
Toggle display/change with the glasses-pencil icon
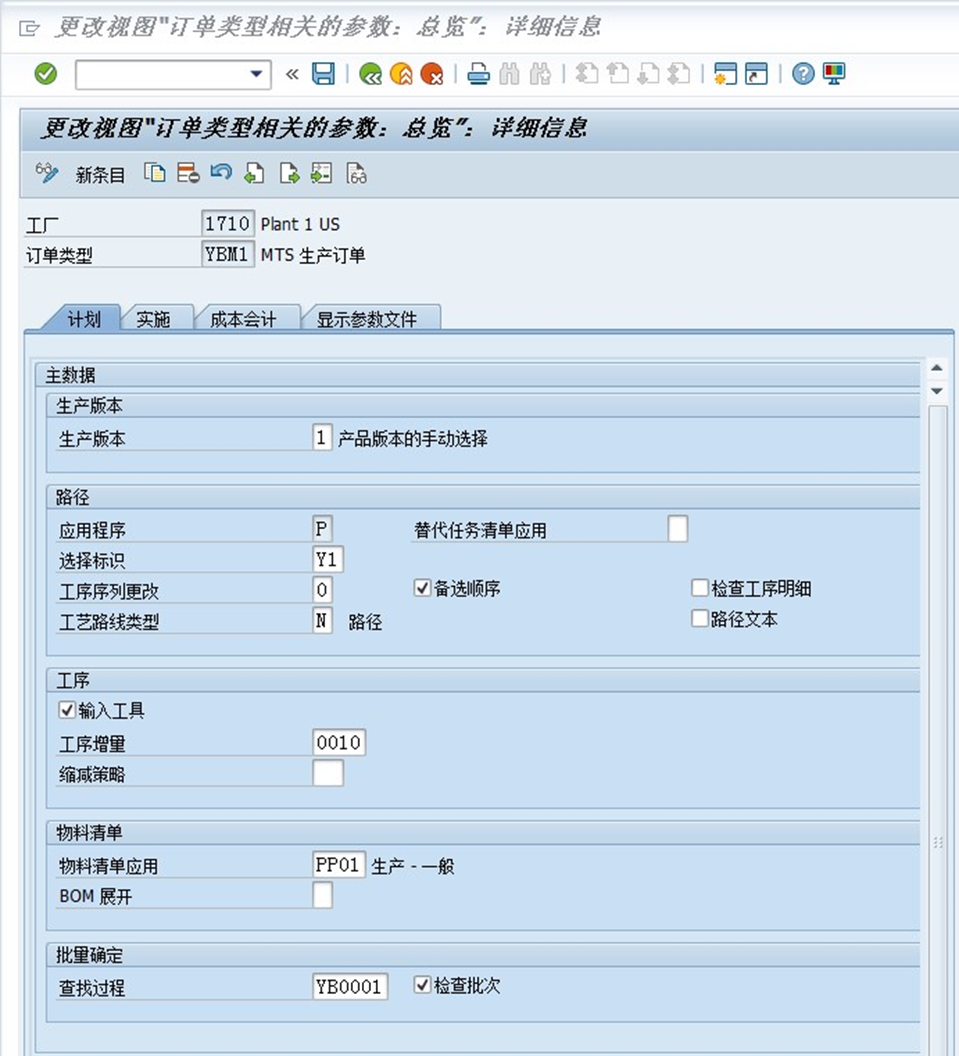tap(46, 173)
